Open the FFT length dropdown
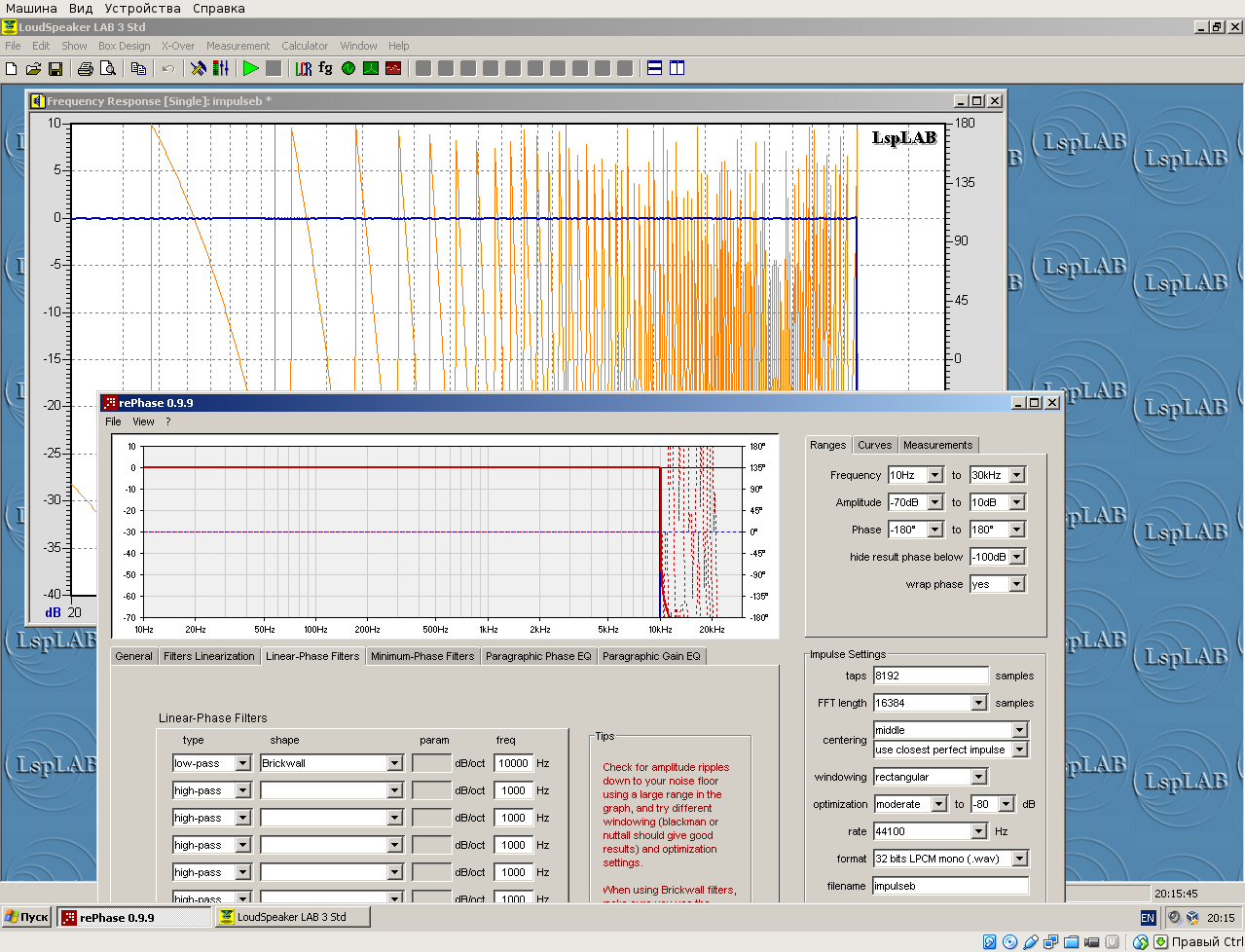 (978, 703)
